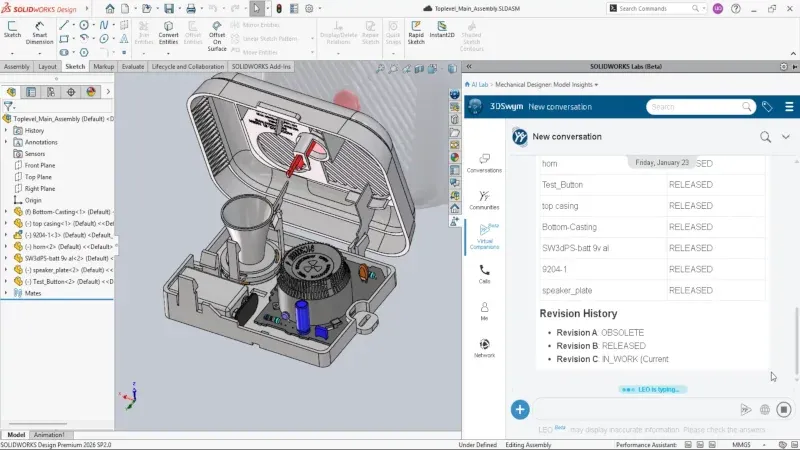Toggle Instant2D mode
Screen dimensions: 800x450
click(x=442, y=29)
